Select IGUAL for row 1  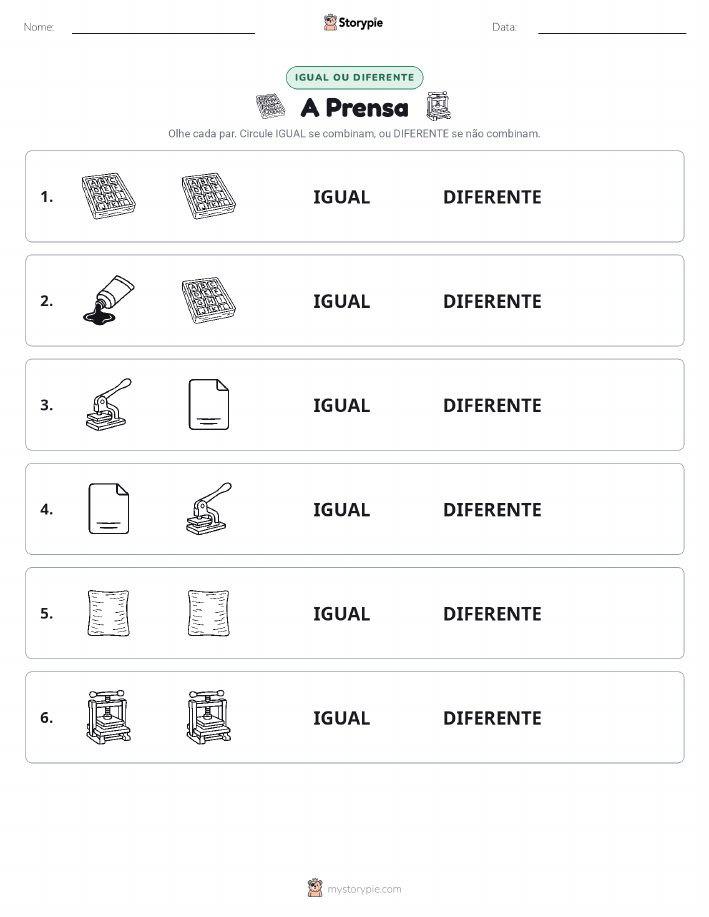pos(342,197)
